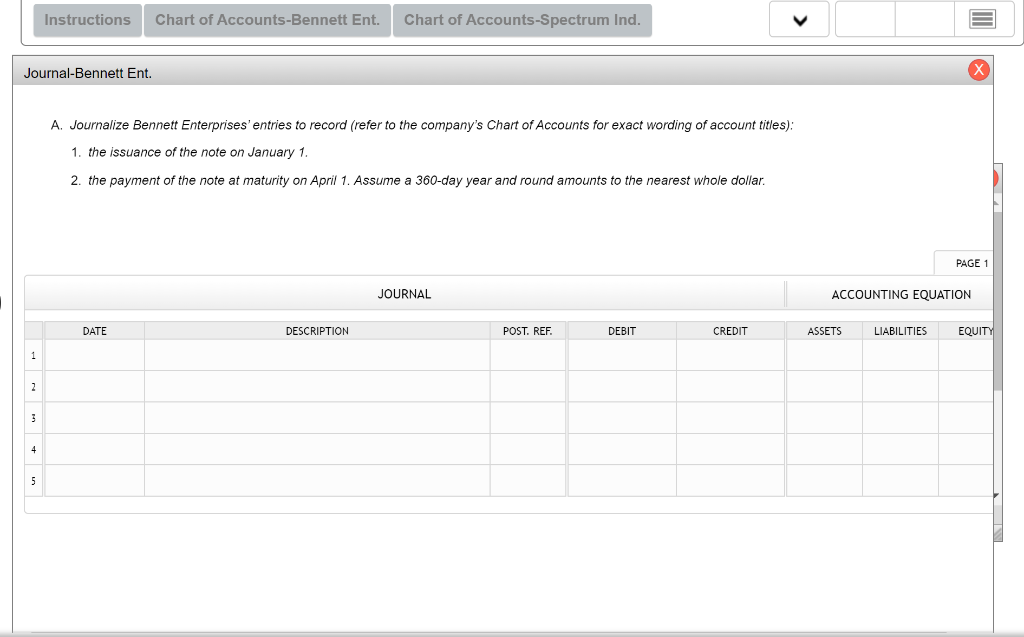Open the chevron dropdown near top right
Screen dimensions: 1024x637
(798, 18)
